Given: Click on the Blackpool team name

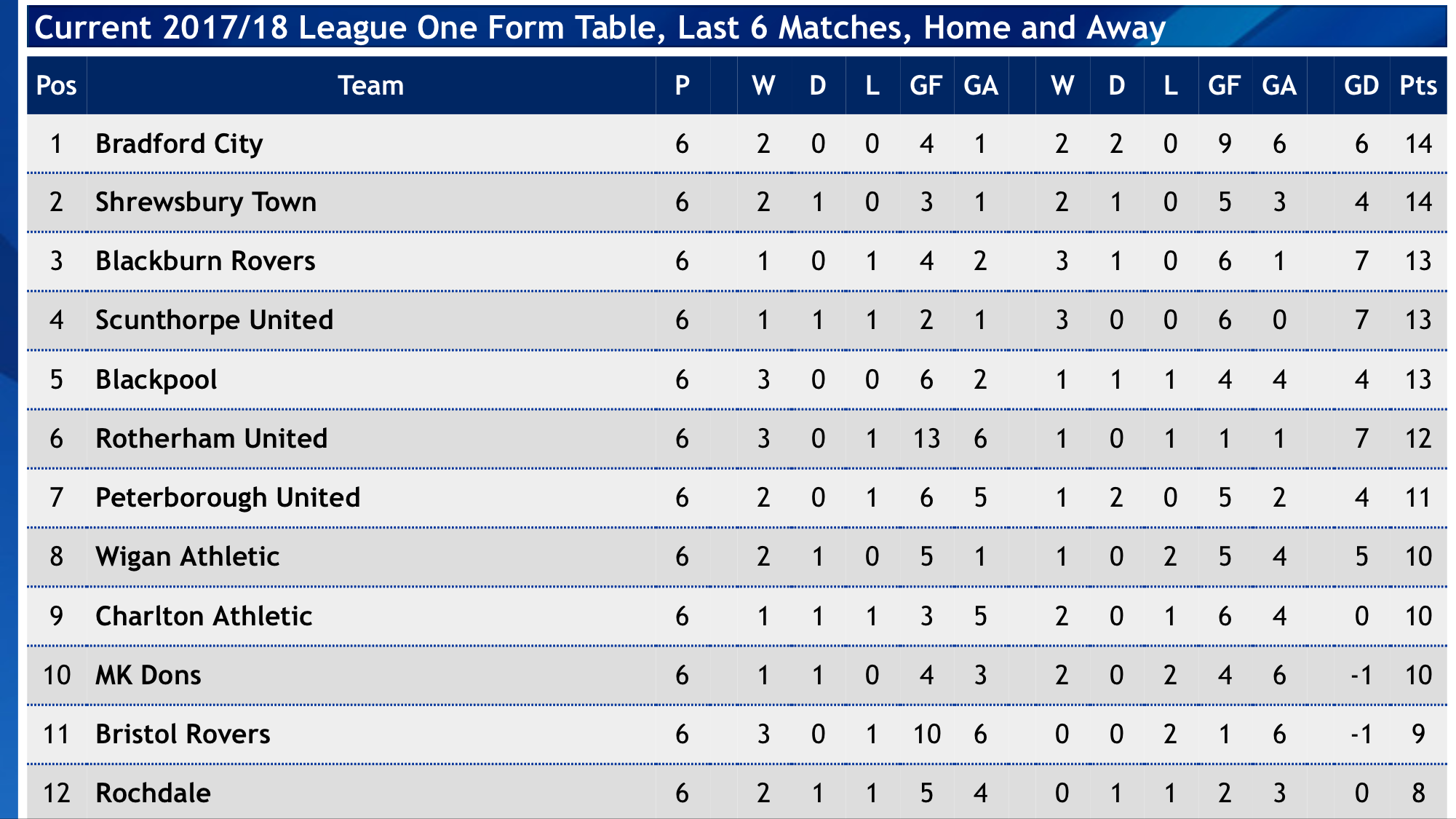Looking at the screenshot, I should point(156,380).
